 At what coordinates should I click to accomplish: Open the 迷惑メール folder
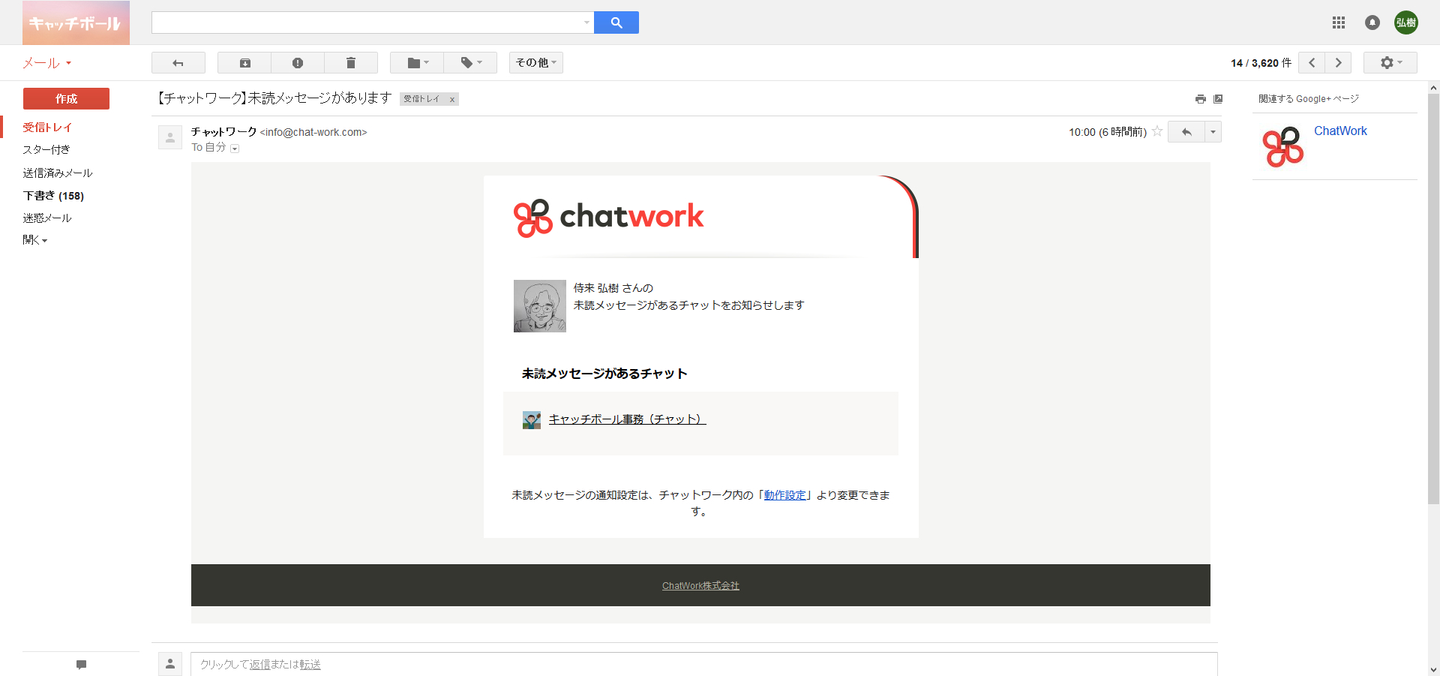[x=47, y=218]
